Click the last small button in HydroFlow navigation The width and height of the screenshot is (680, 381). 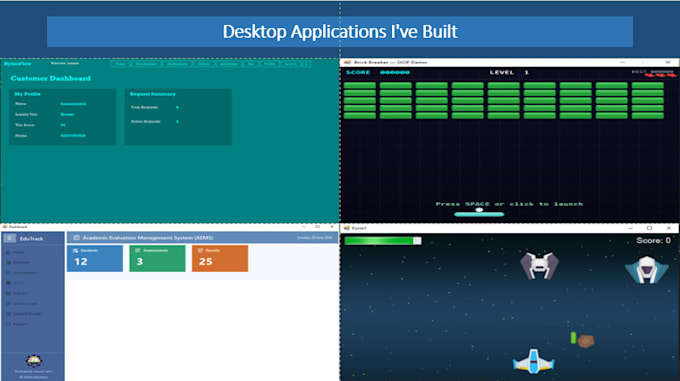click(306, 64)
